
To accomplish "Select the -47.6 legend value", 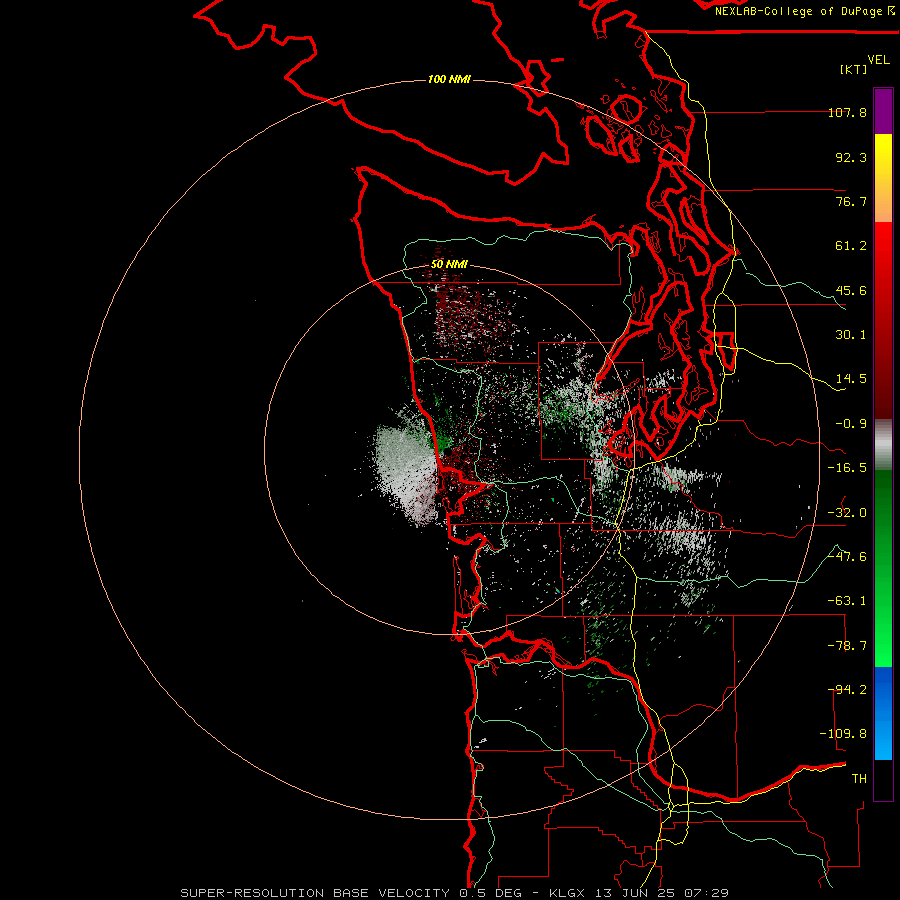I will [x=847, y=557].
